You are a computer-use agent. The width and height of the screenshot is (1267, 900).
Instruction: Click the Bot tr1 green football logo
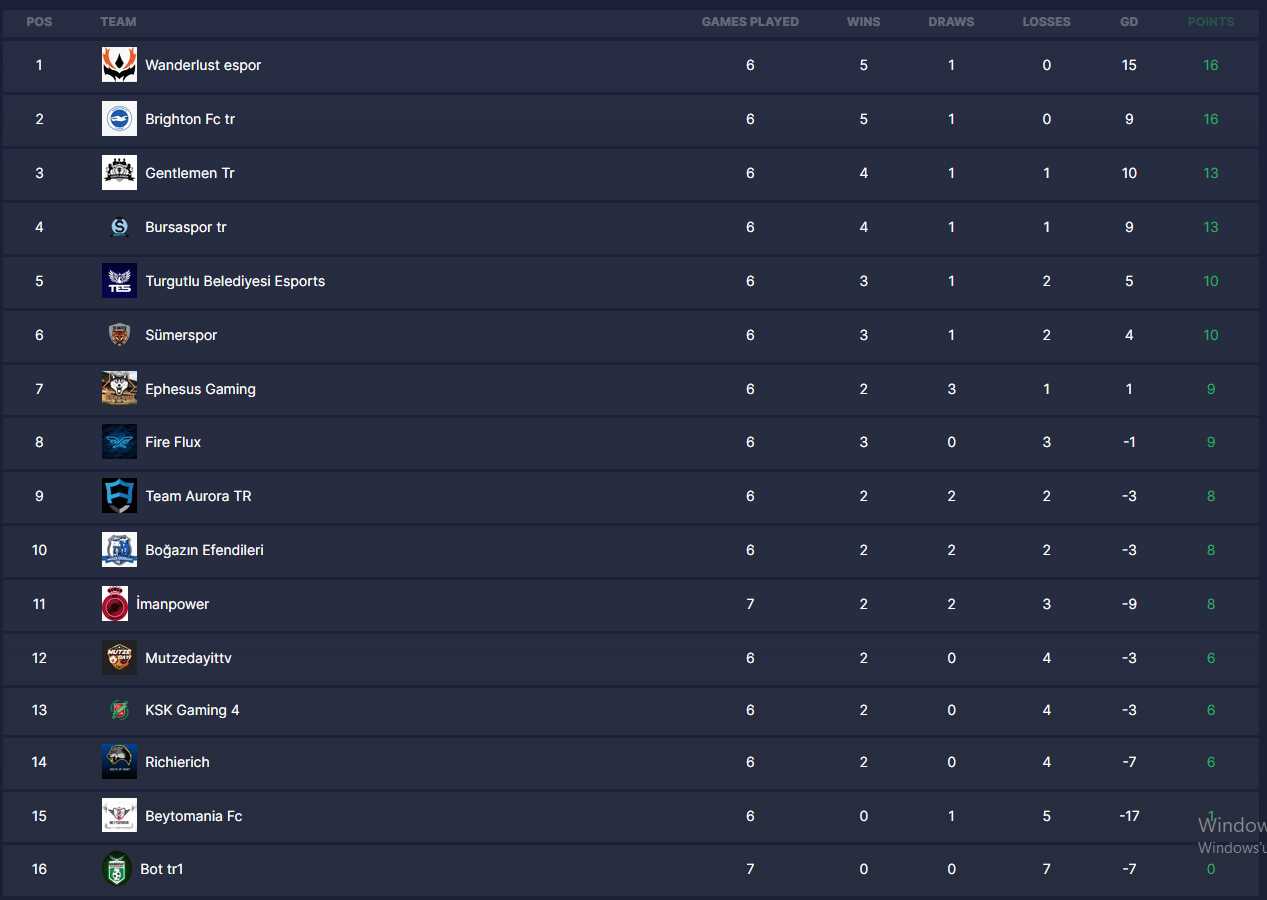[x=117, y=869]
